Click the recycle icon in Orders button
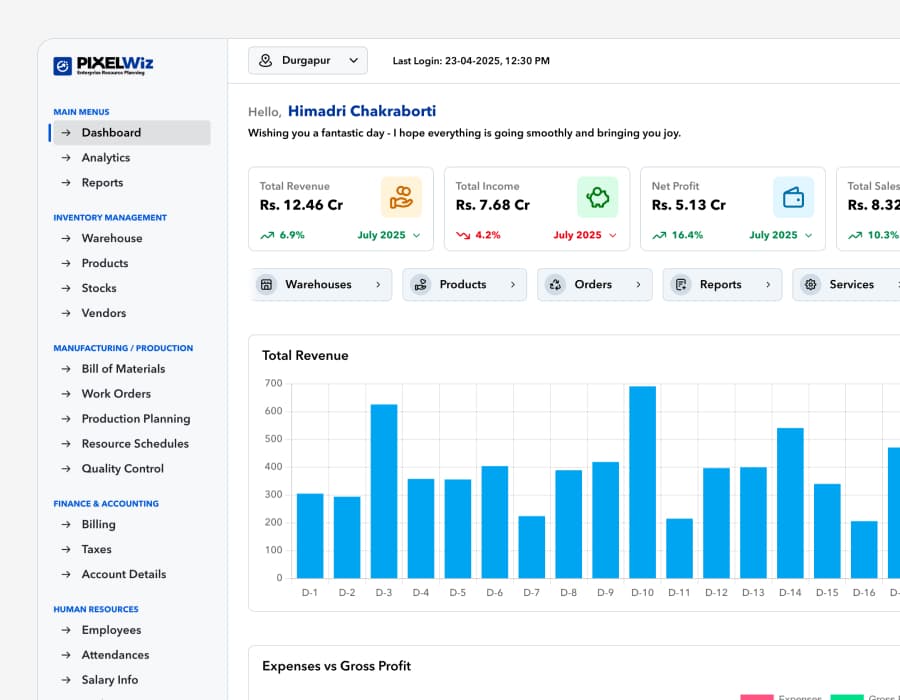The width and height of the screenshot is (900, 700). [x=555, y=285]
